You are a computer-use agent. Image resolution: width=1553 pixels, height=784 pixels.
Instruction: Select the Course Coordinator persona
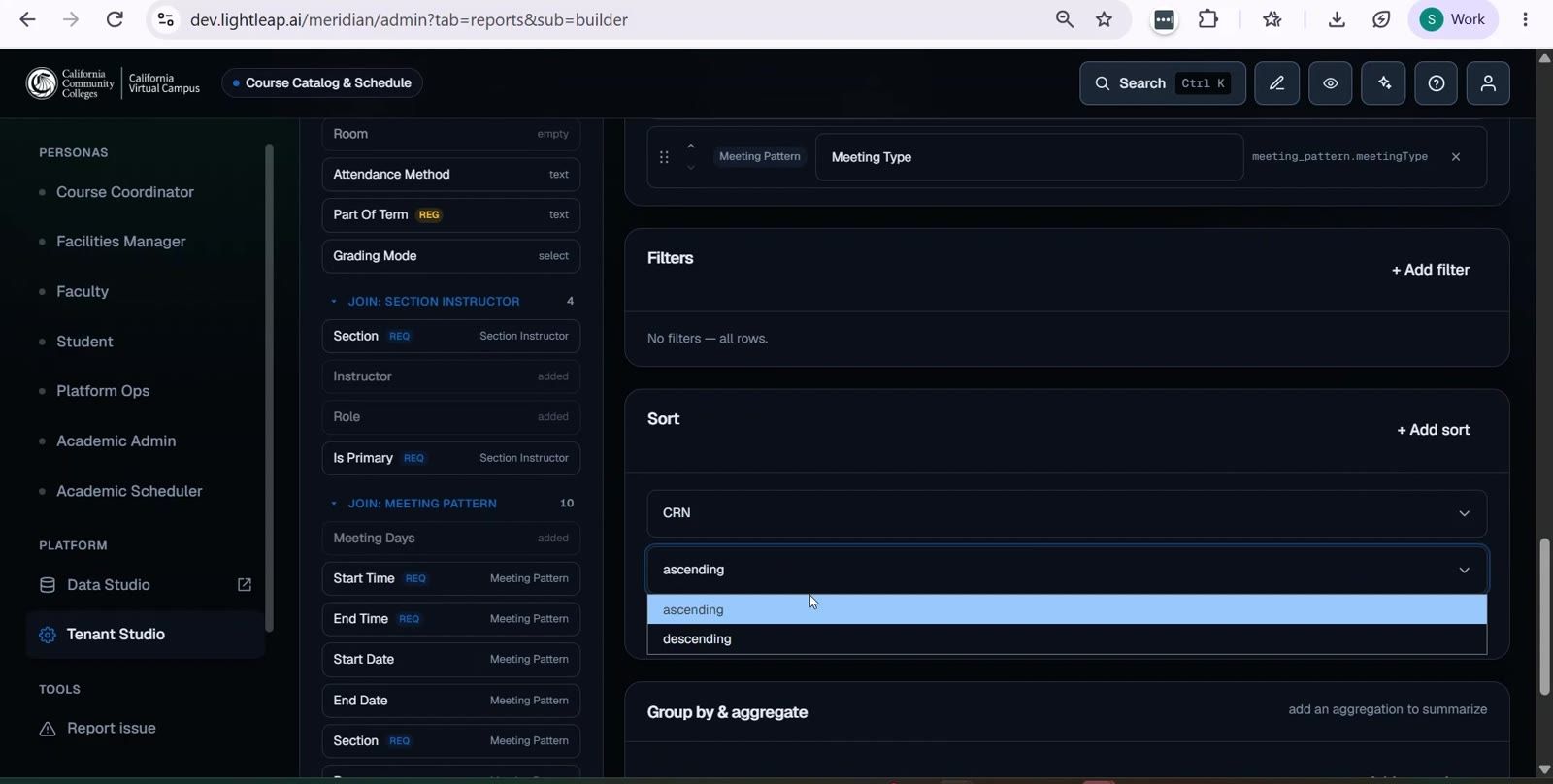tap(125, 192)
